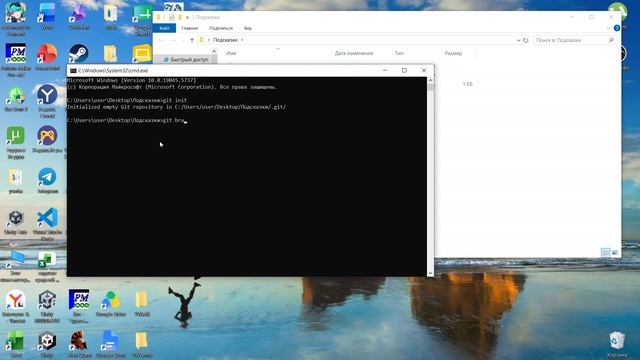Expand the Explorer ribbon chevron

pyautogui.click(x=609, y=28)
